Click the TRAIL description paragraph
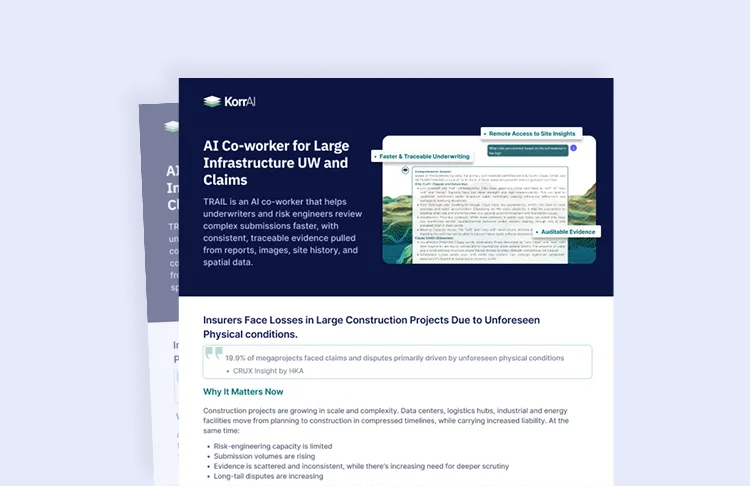This screenshot has width=750, height=492. tap(282, 232)
